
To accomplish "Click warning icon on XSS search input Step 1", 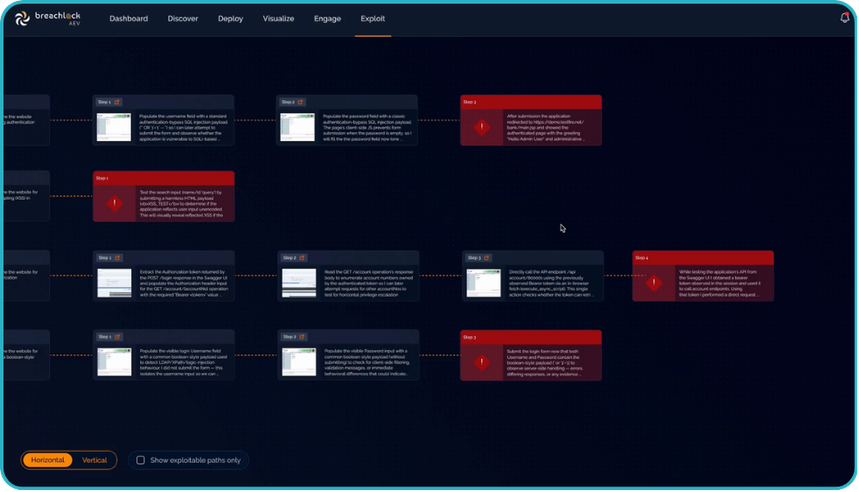I will (x=114, y=203).
